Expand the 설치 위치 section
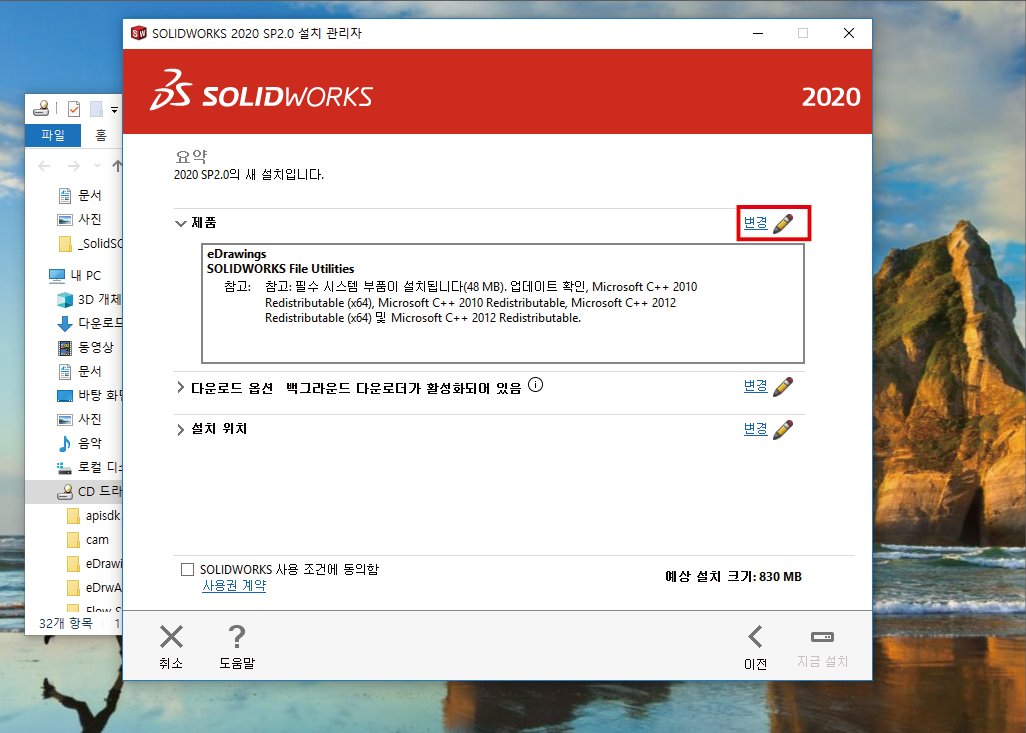Screen dimensions: 1026x733 click(181, 429)
